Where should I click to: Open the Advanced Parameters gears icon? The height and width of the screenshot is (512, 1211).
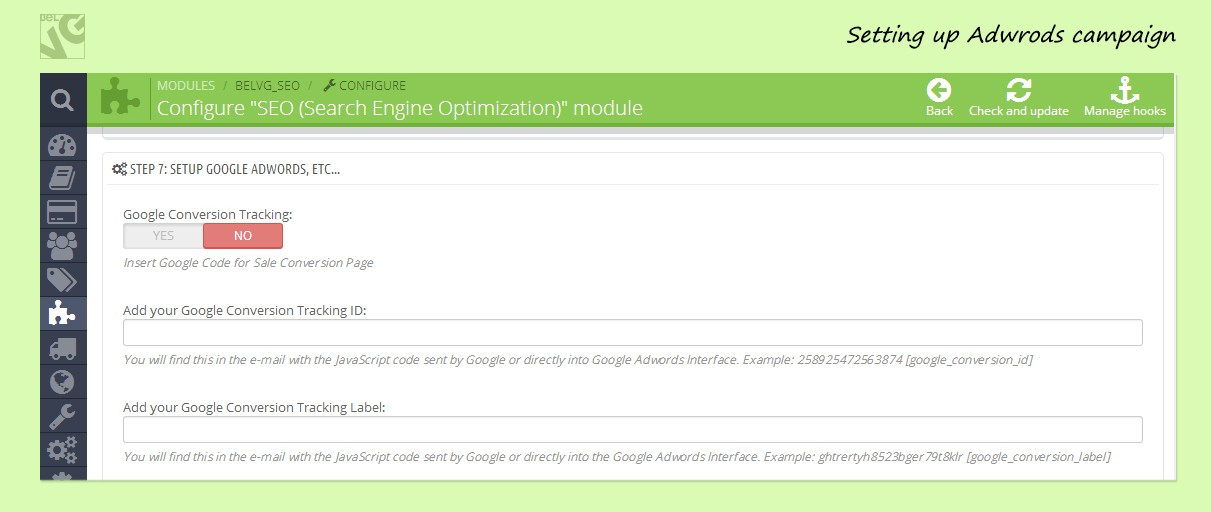[62, 449]
